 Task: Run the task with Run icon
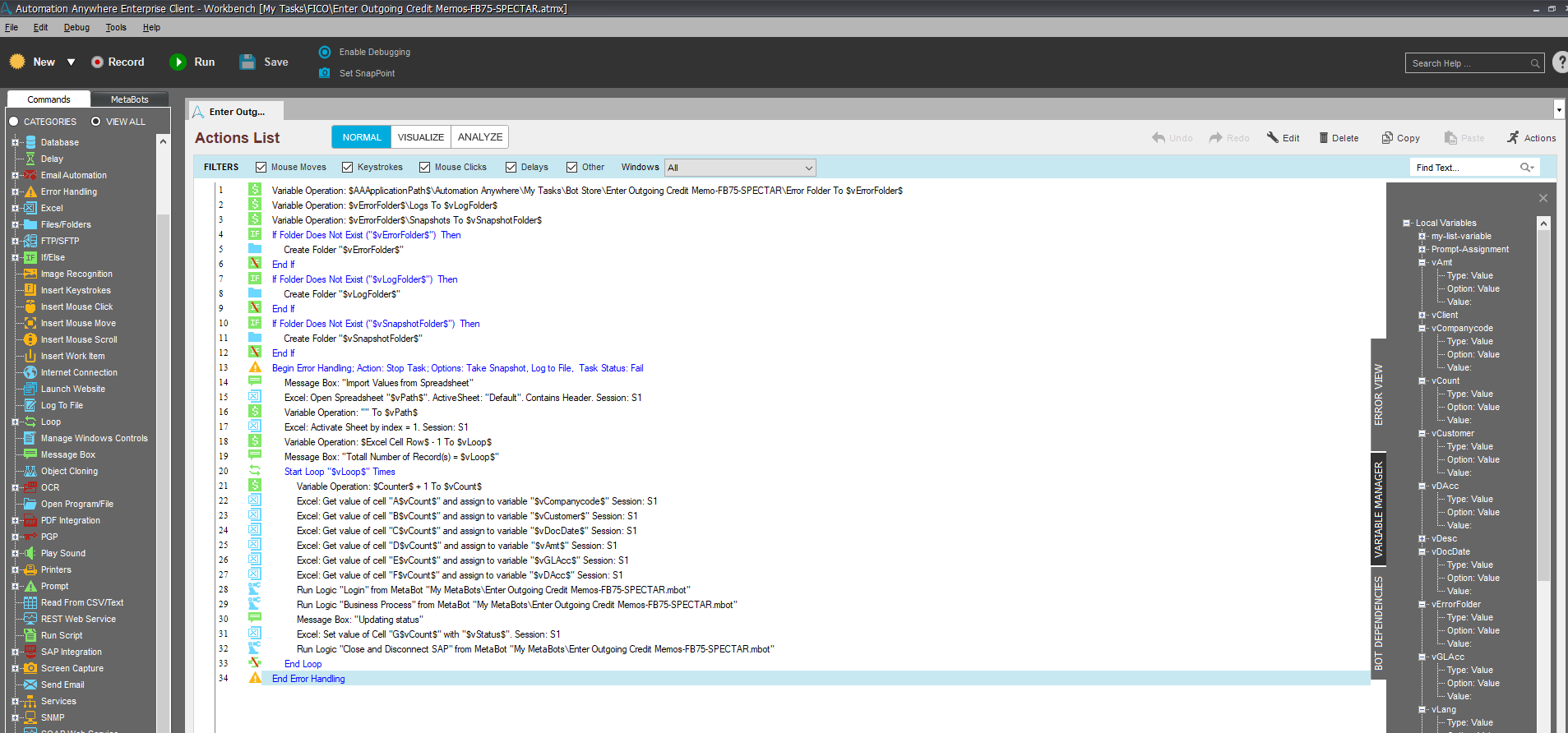pos(178,62)
